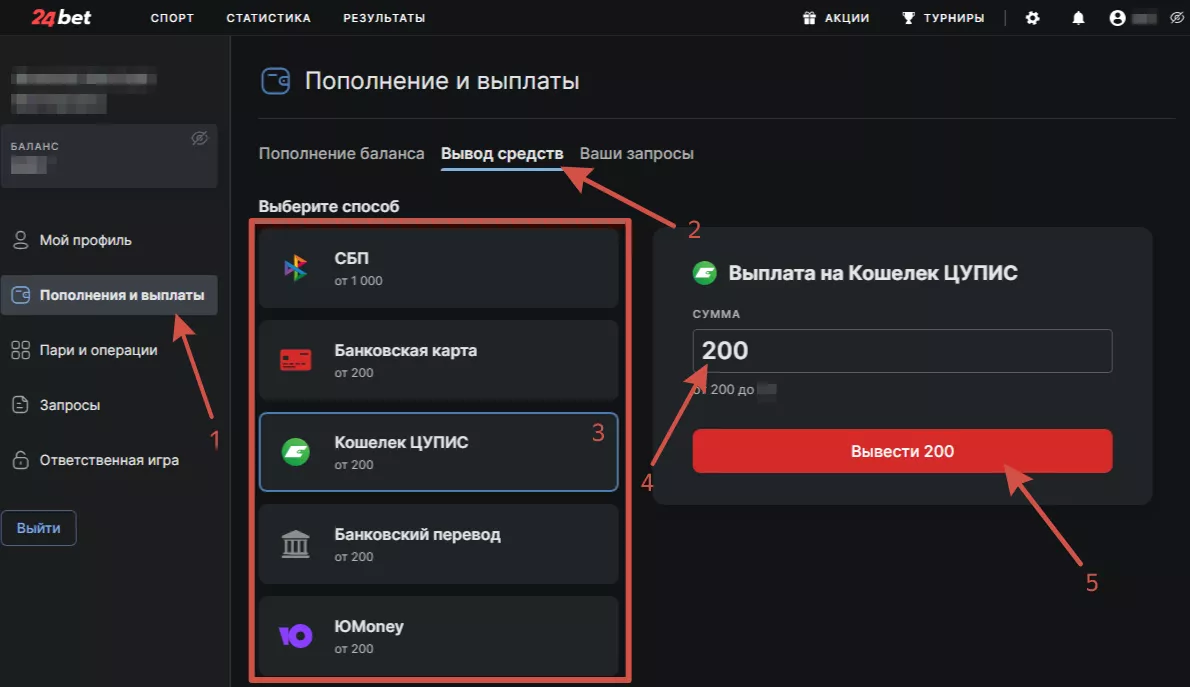Open Ваши запросы tab
This screenshot has width=1190, height=687.
636,154
